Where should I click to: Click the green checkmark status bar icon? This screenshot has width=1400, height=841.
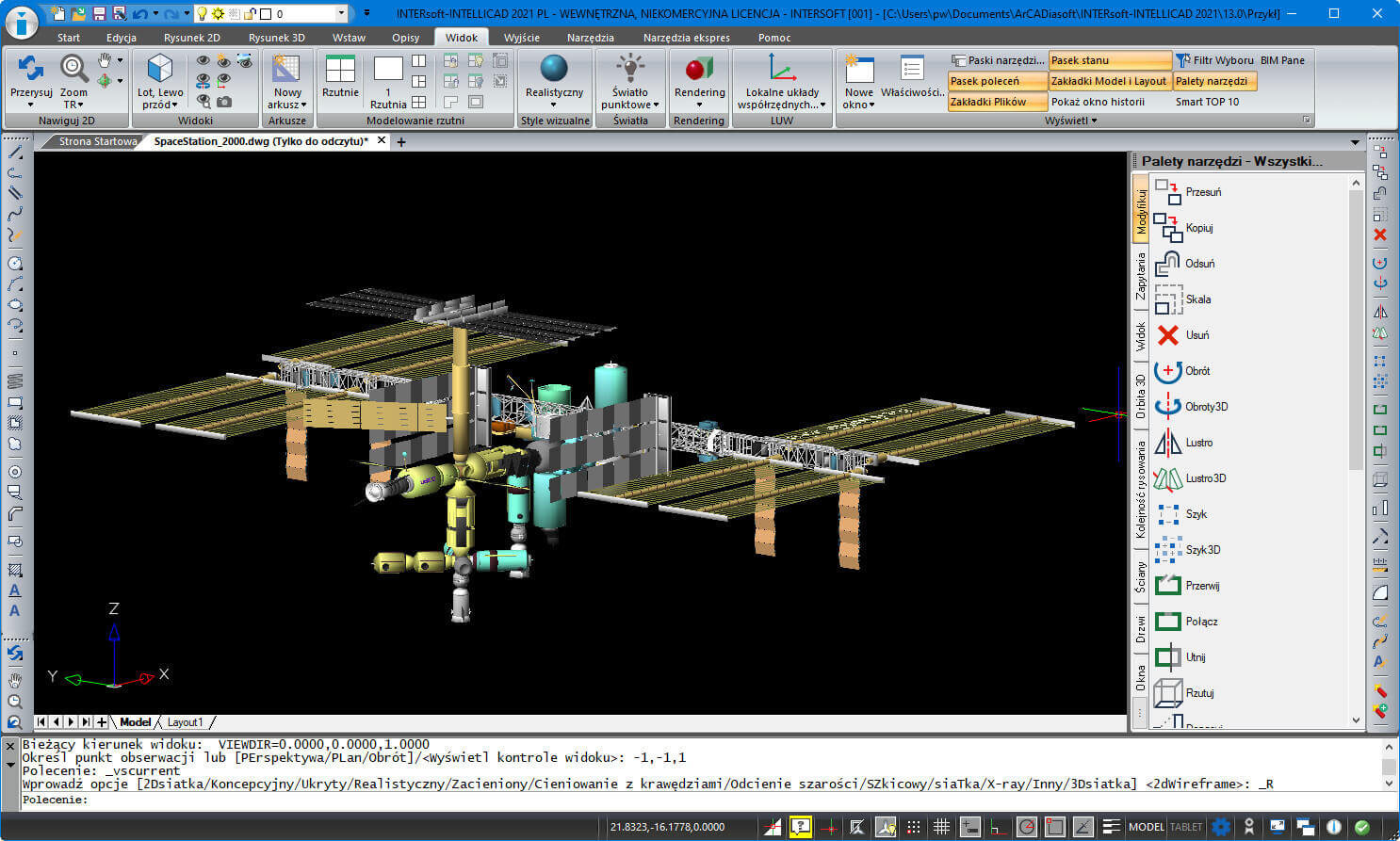click(x=1362, y=827)
